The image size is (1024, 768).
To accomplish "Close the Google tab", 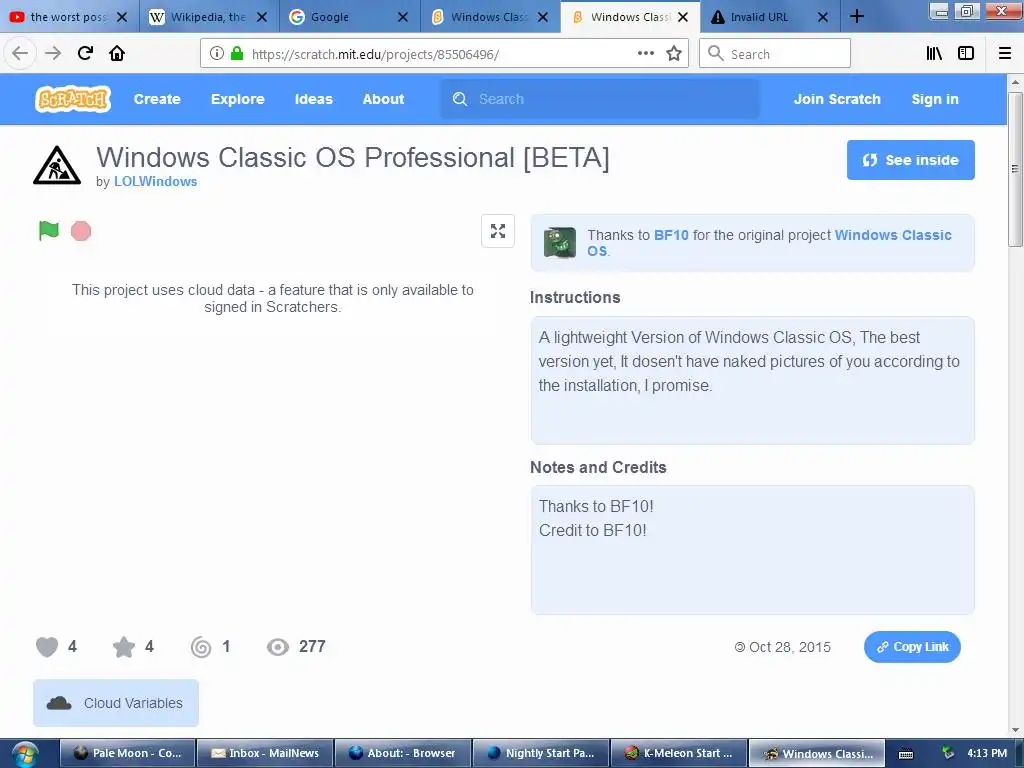I will [x=402, y=17].
